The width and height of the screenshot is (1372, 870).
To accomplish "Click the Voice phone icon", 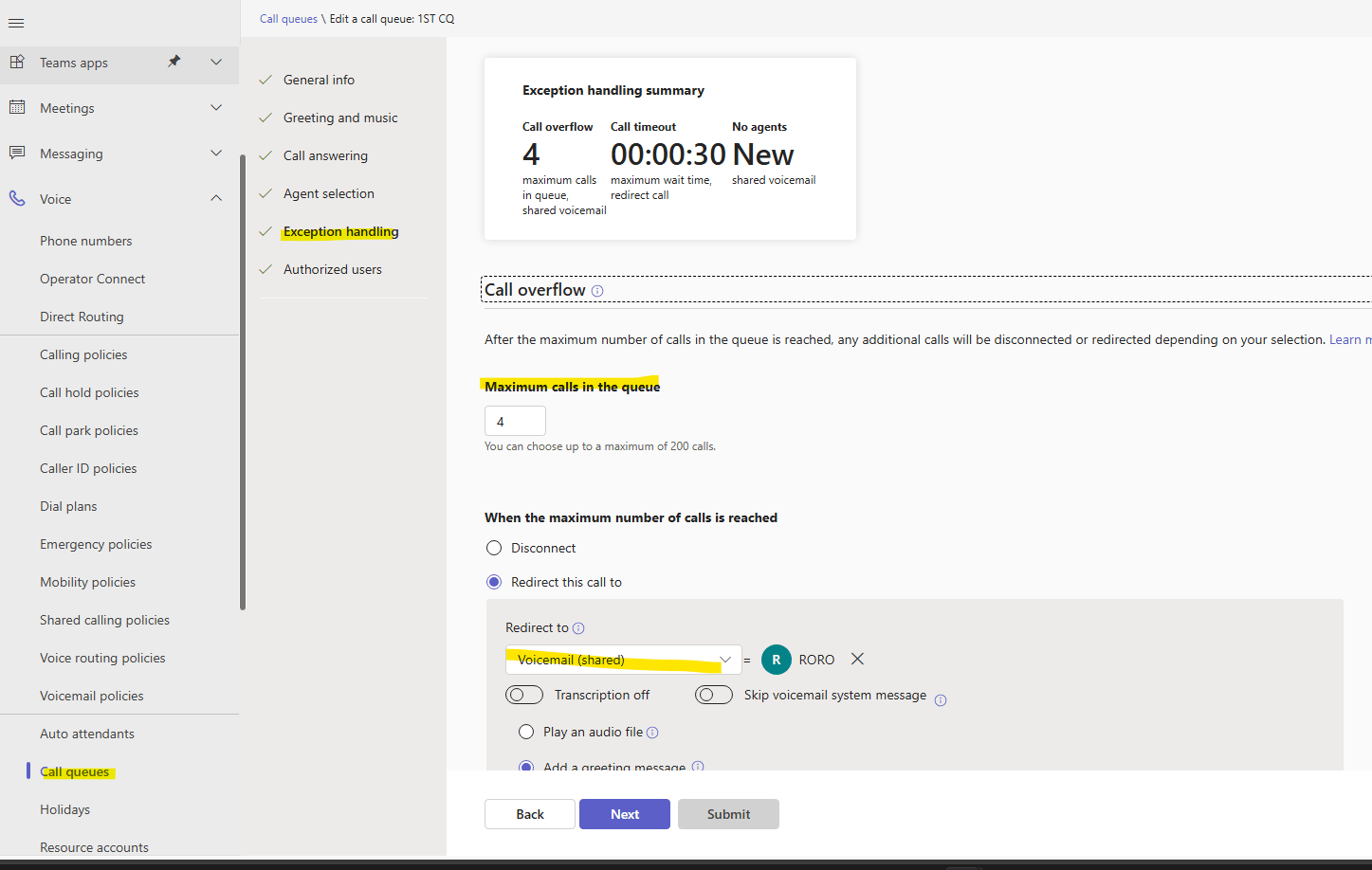I will tap(17, 198).
